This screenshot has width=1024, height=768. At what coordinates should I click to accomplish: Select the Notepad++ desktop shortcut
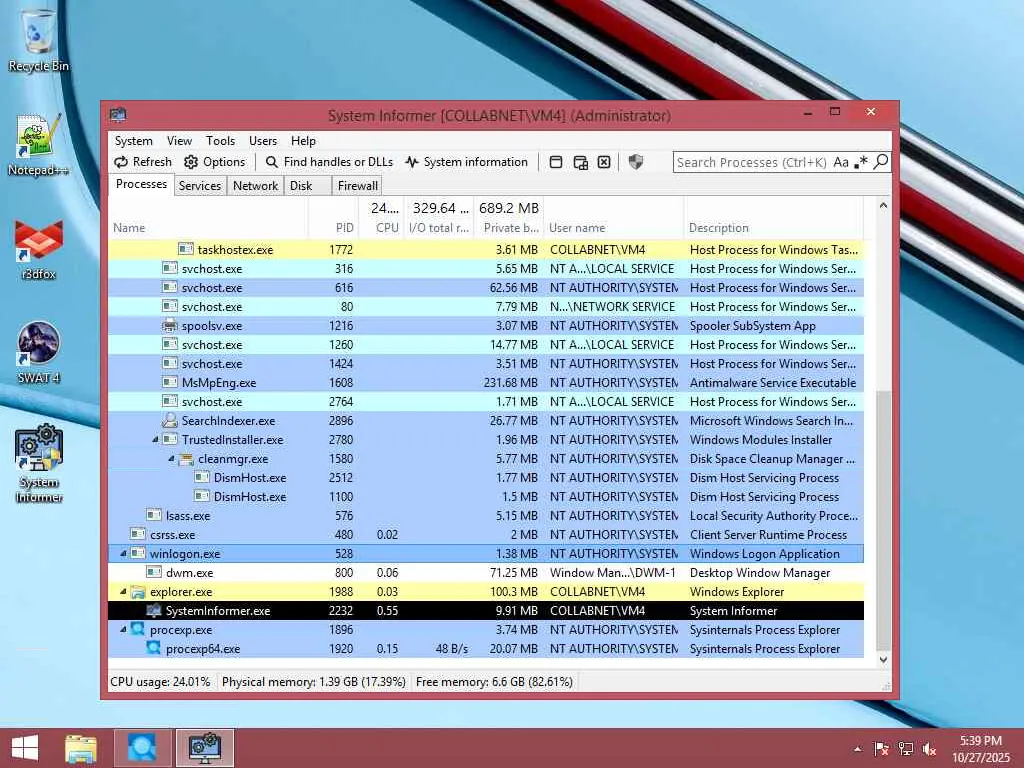coord(39,145)
